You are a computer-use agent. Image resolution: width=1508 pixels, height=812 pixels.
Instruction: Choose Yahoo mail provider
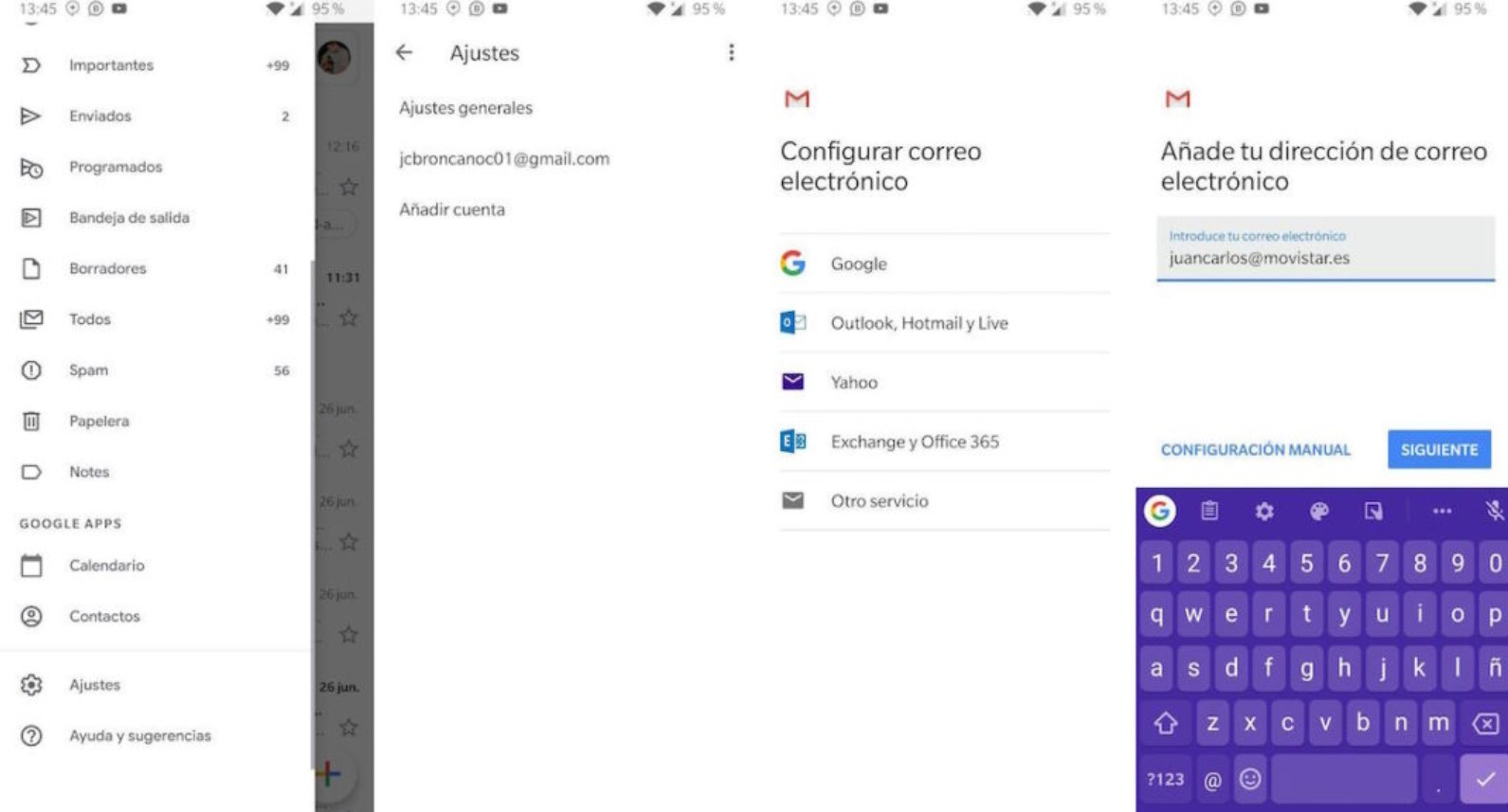point(944,382)
